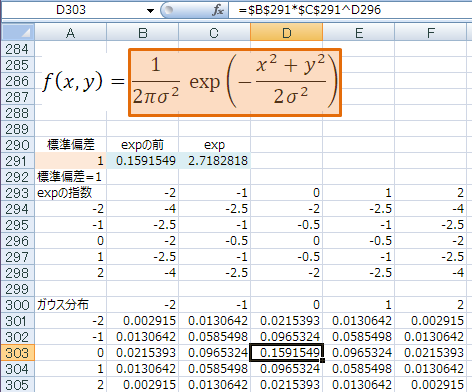
Task: Click cell D296 with value 0
Action: click(287, 241)
